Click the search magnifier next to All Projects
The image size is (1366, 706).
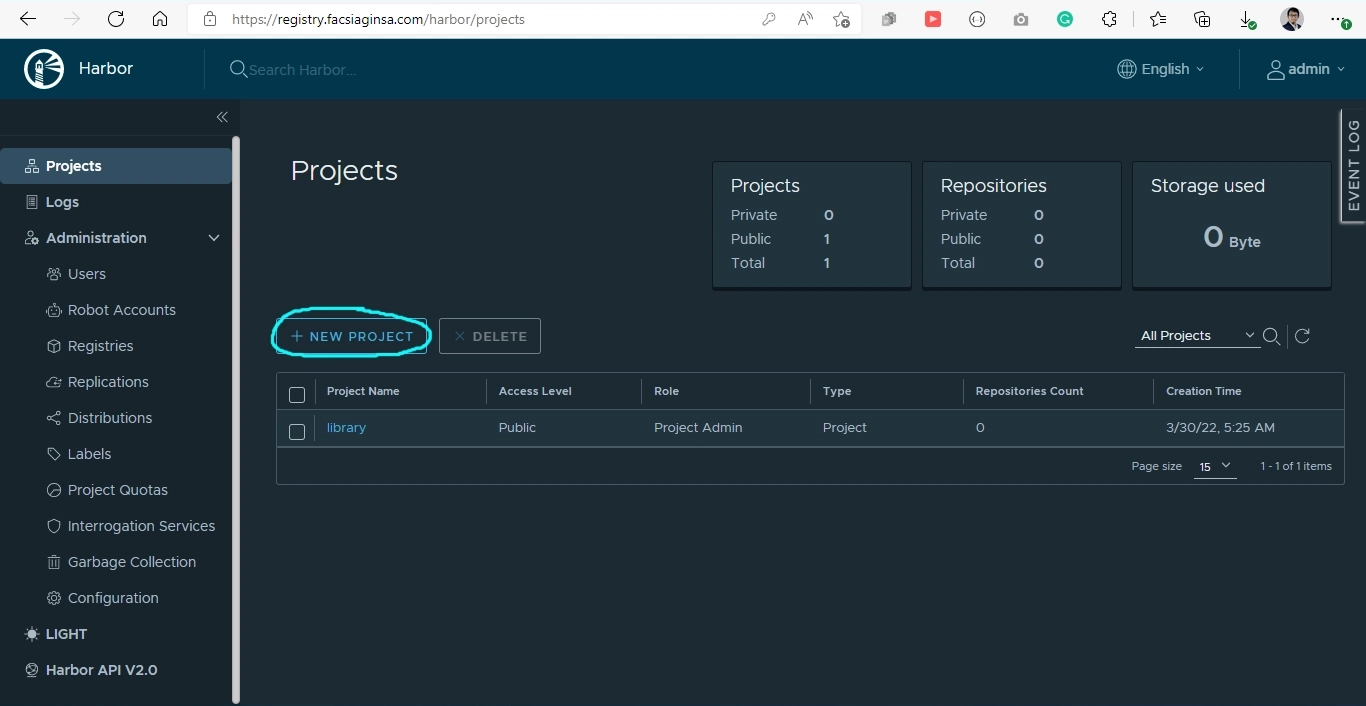[x=1271, y=336]
